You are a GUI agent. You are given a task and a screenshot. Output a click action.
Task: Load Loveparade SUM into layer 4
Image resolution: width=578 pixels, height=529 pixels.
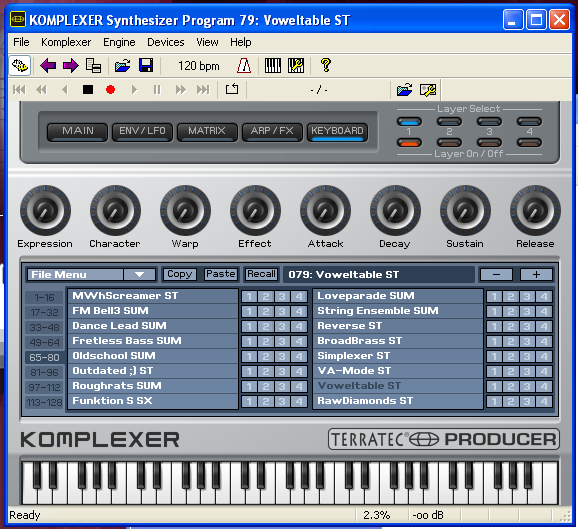point(544,297)
